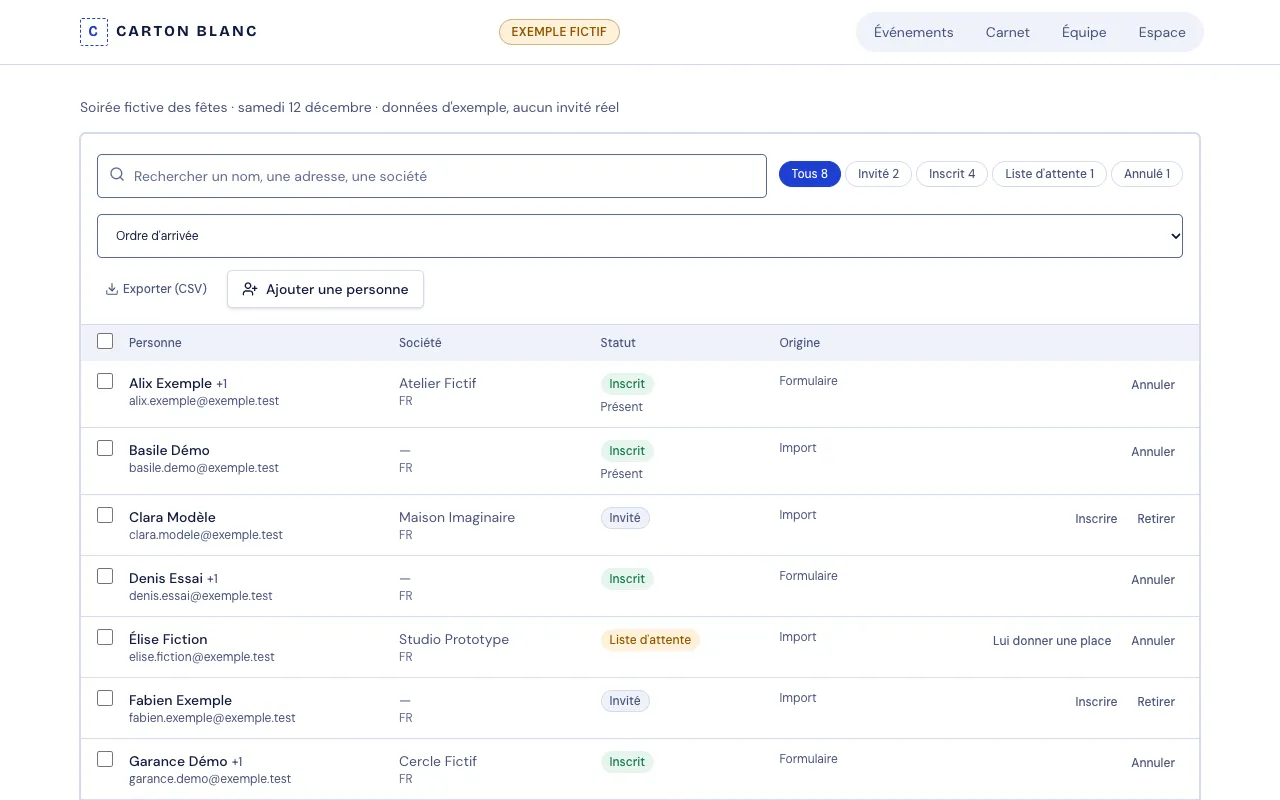Click "Lui donner une place" for Élise Fiction
Viewport: 1280px width, 800px height.
pyautogui.click(x=1052, y=641)
